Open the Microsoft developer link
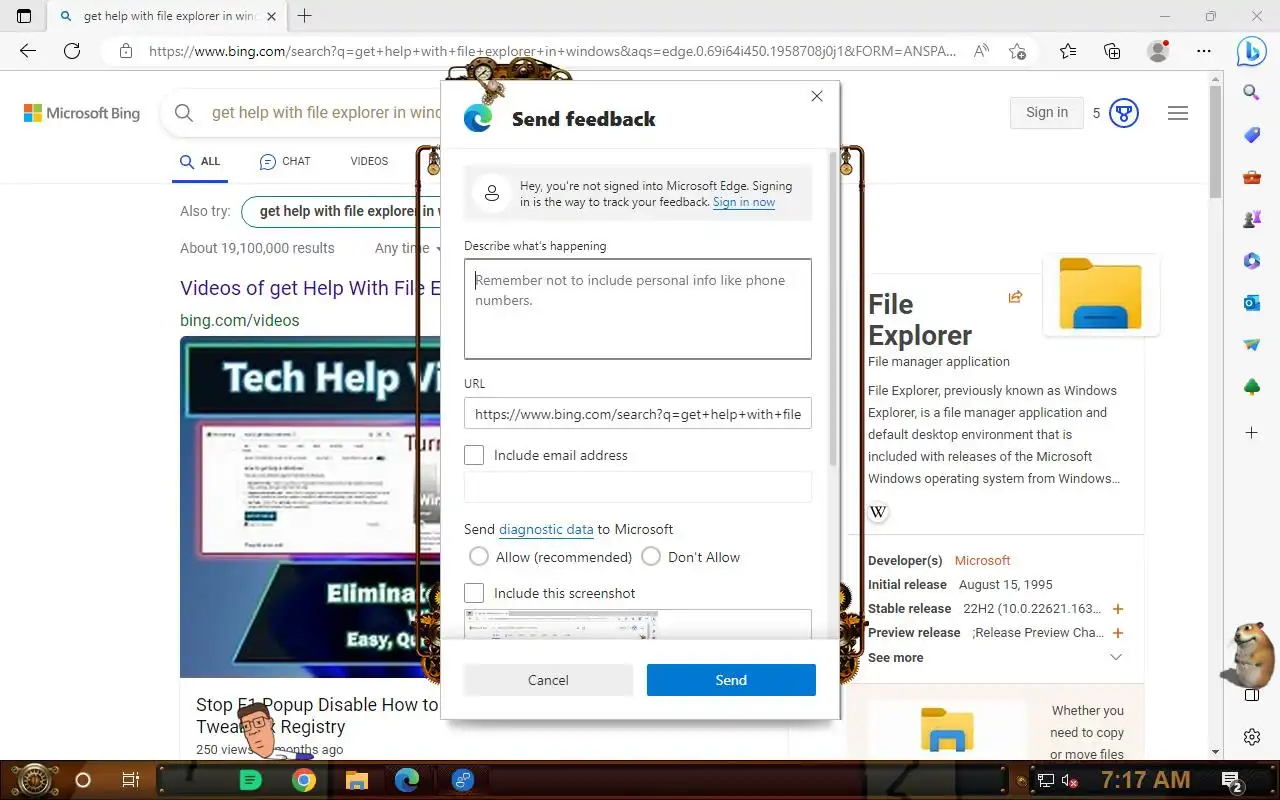The height and width of the screenshot is (800, 1280). 982,561
